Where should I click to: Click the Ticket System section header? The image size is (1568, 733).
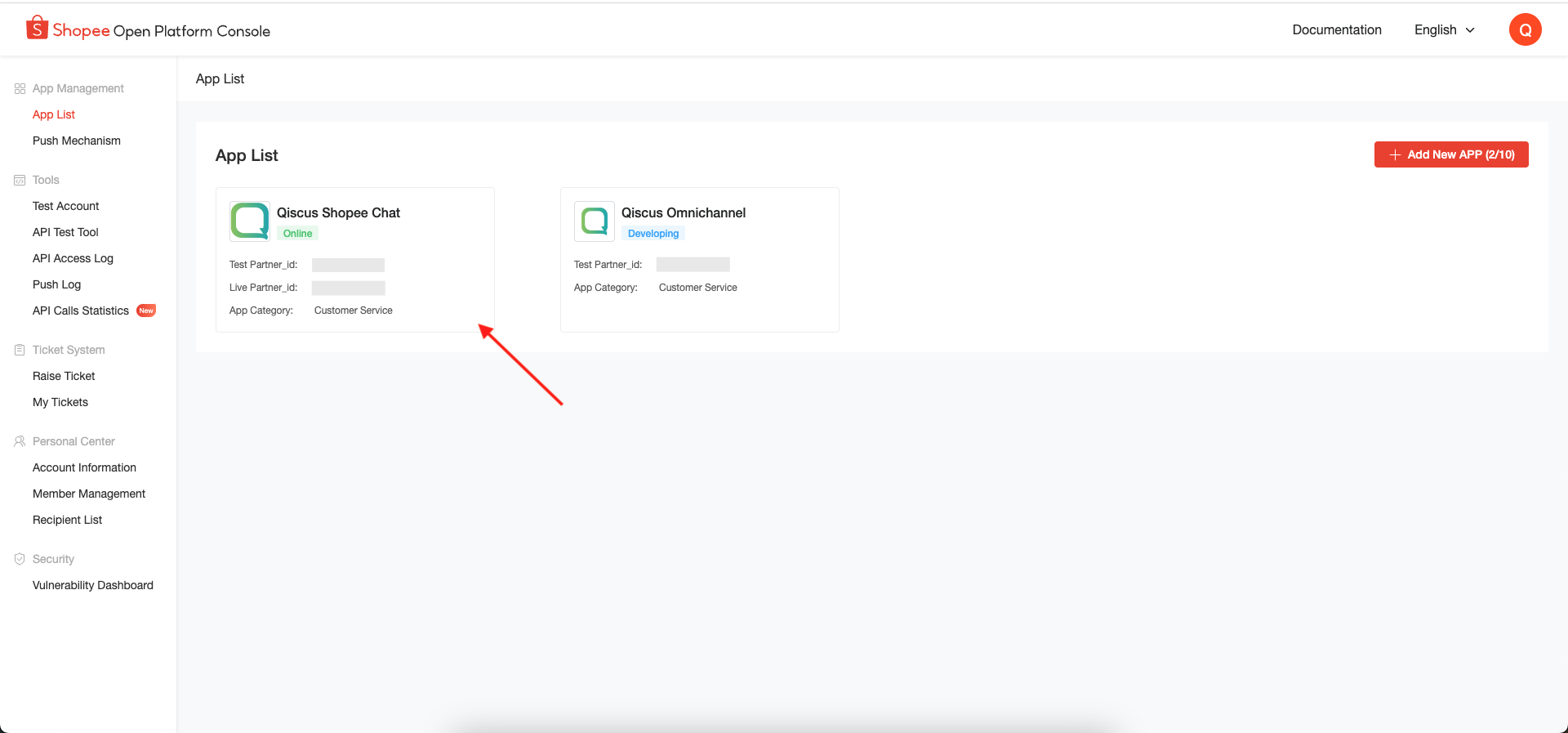pos(69,350)
